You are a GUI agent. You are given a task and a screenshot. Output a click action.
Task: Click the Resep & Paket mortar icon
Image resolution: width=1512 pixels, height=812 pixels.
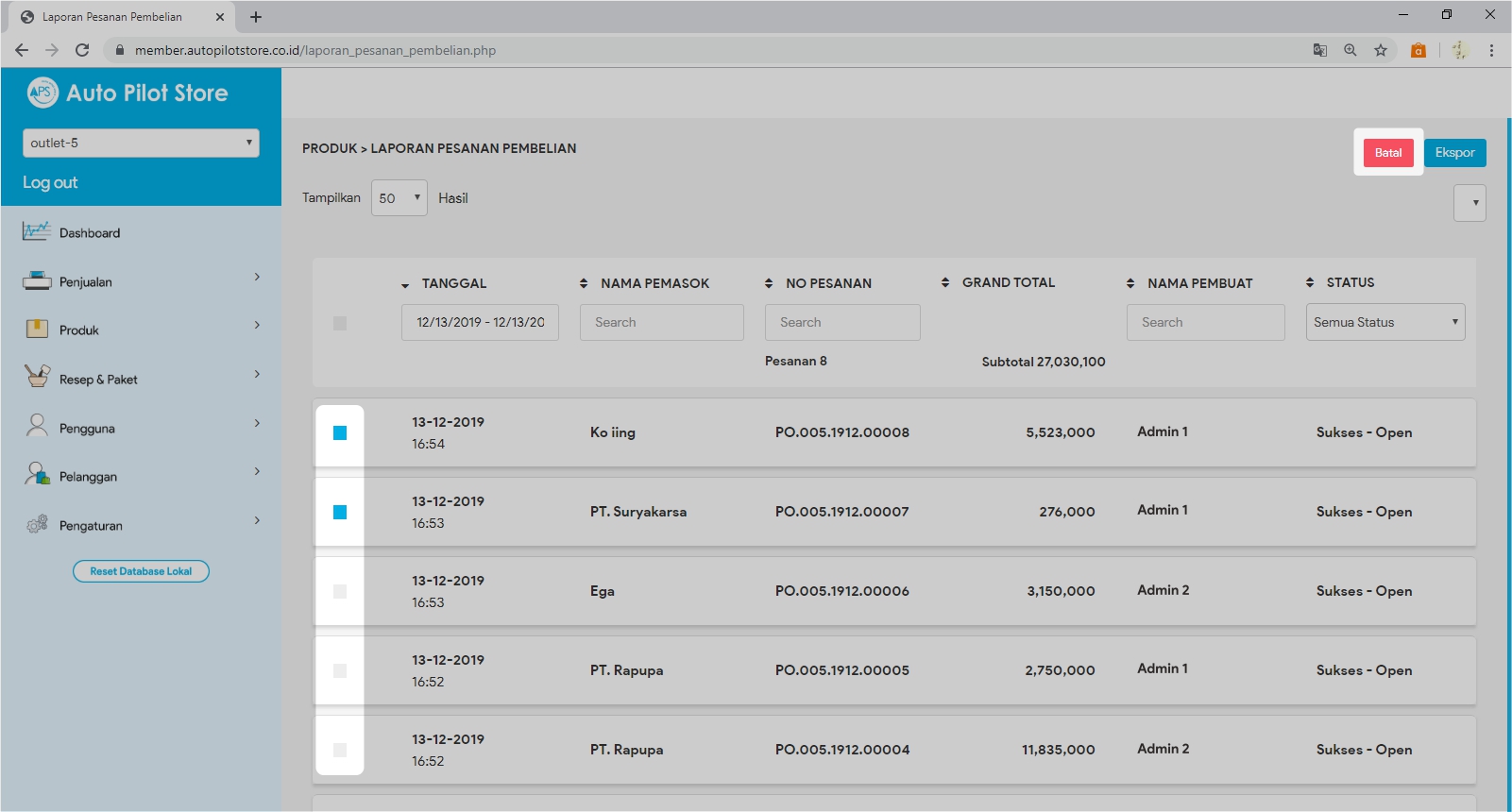click(x=37, y=377)
